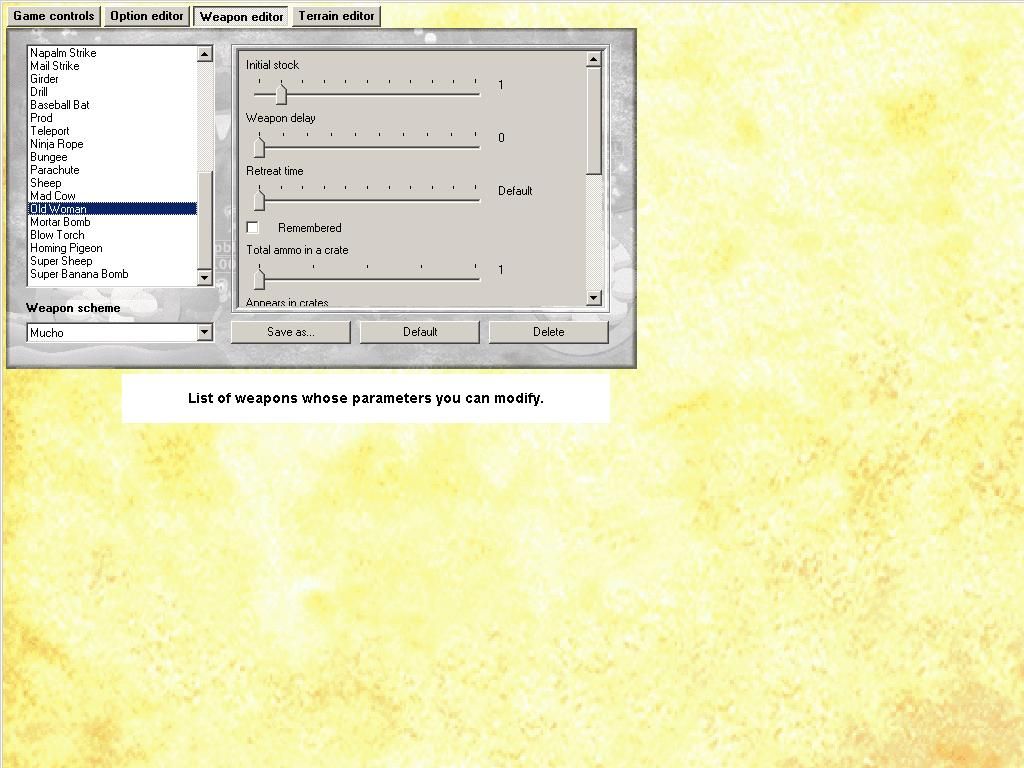The width and height of the screenshot is (1024, 768).
Task: Click the Initial stock slider handle
Action: 281,94
